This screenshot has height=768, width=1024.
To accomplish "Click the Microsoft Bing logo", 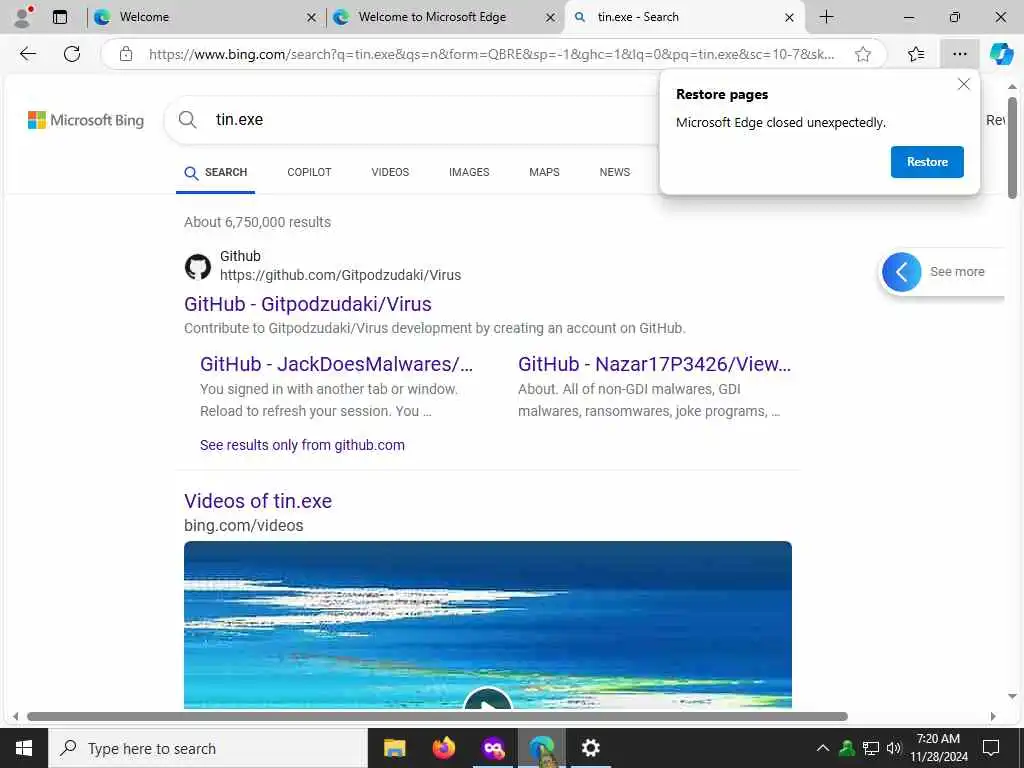I will coord(86,120).
